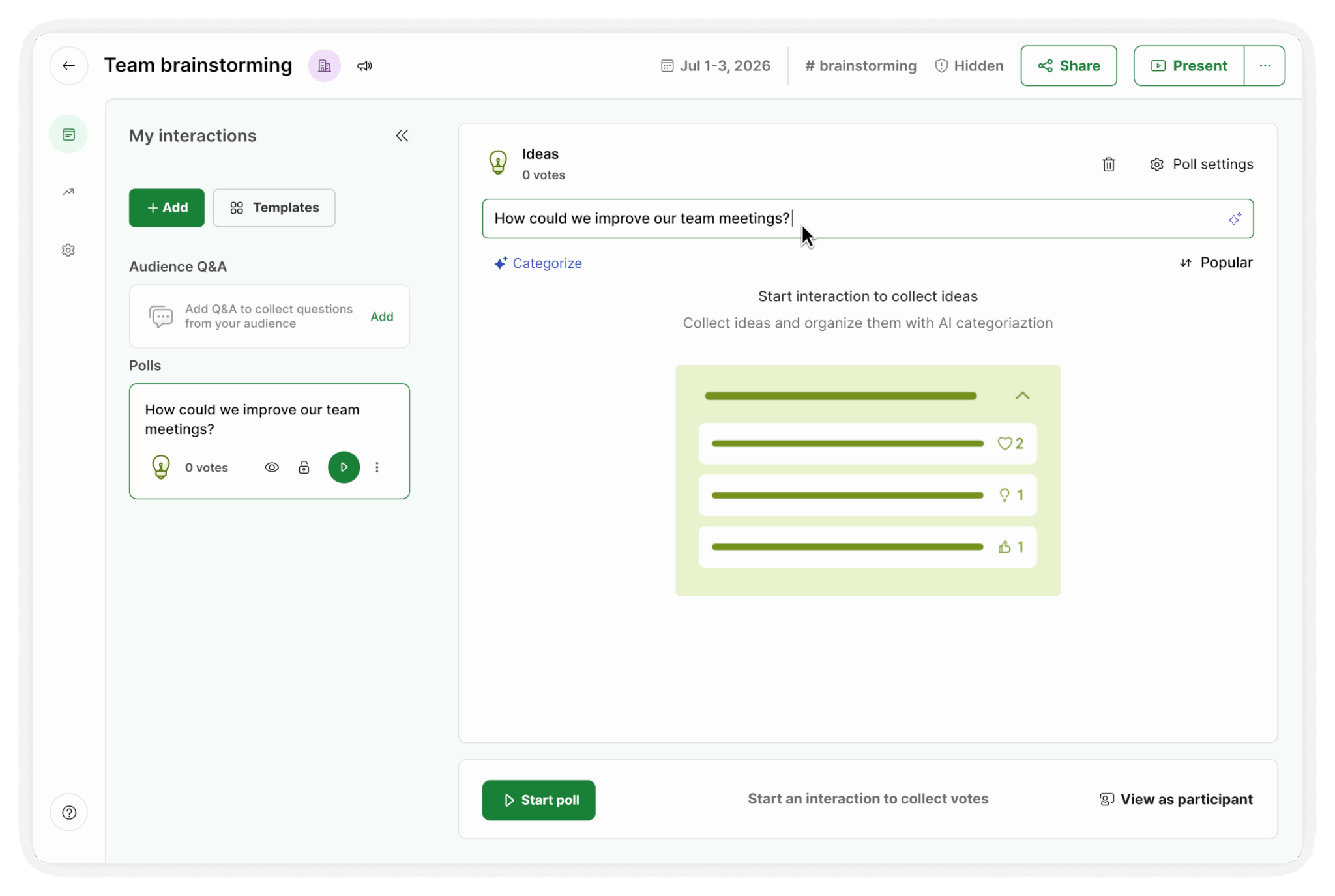The width and height of the screenshot is (1335, 896).
Task: Click the Hidden privacy status
Action: pyautogui.click(x=969, y=66)
